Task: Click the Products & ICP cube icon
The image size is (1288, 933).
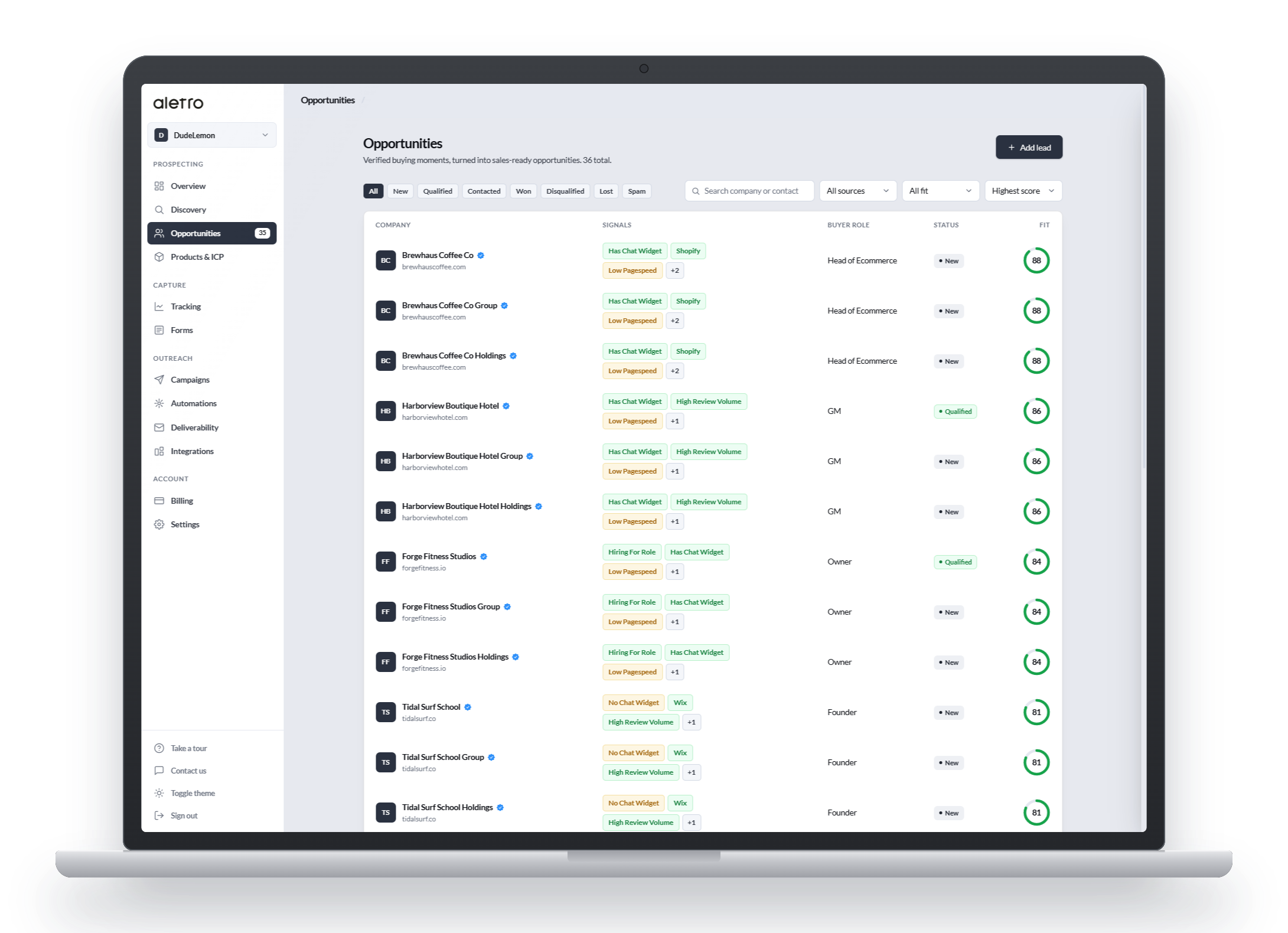Action: point(159,257)
